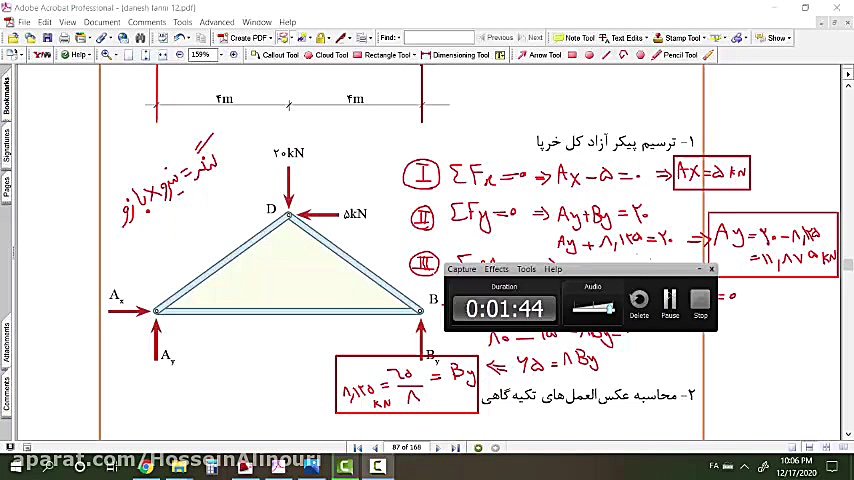Image resolution: width=854 pixels, height=480 pixels.
Task: Select the pencil eraser tool icon
Action: (x=708, y=55)
